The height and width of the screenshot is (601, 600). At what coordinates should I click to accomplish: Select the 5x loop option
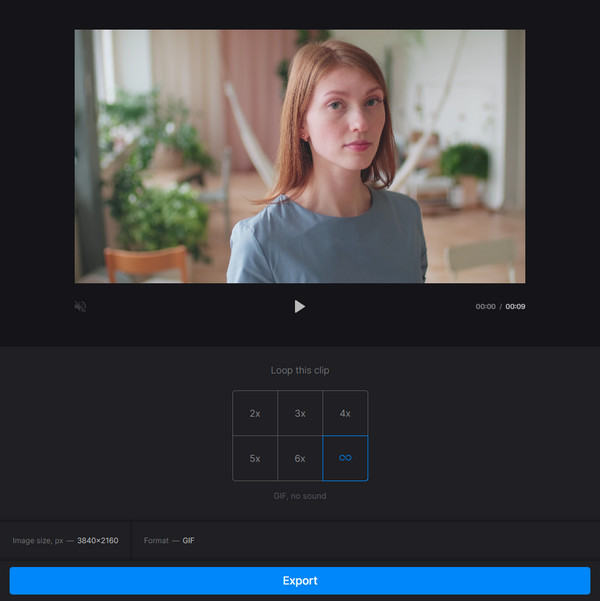tap(255, 458)
